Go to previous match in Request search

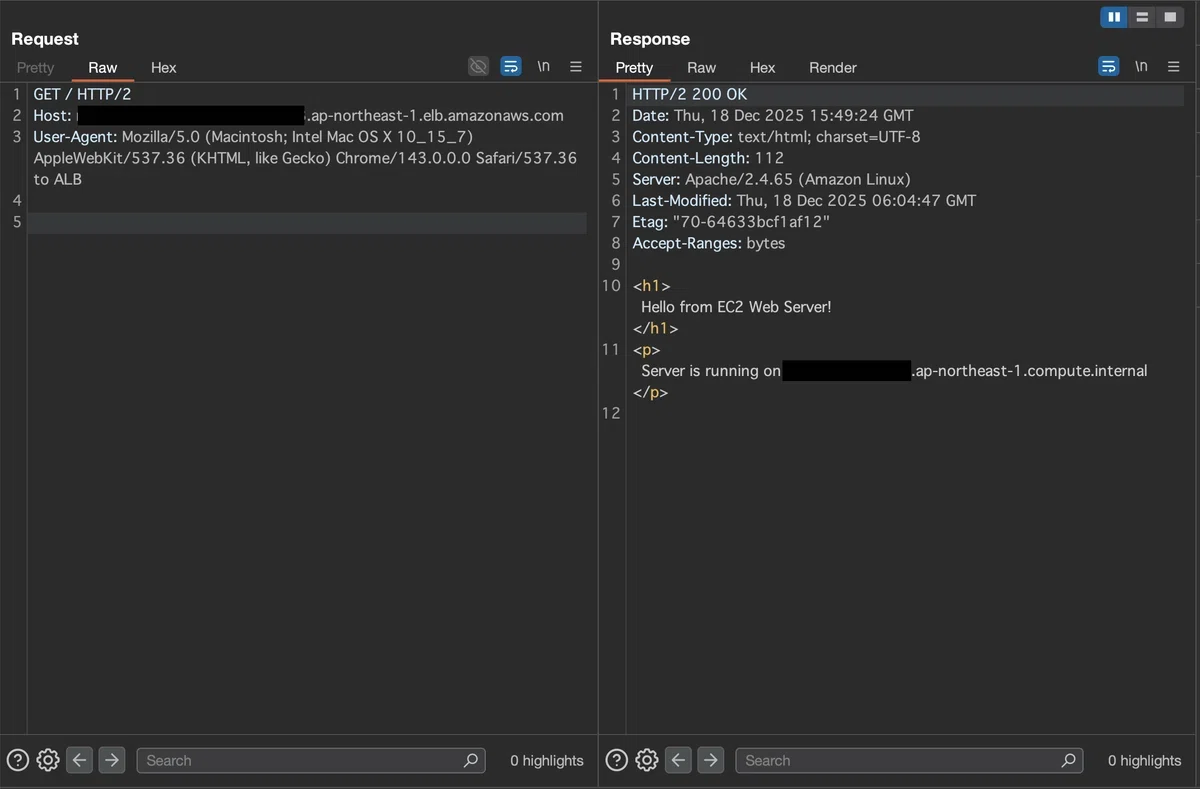[80, 760]
